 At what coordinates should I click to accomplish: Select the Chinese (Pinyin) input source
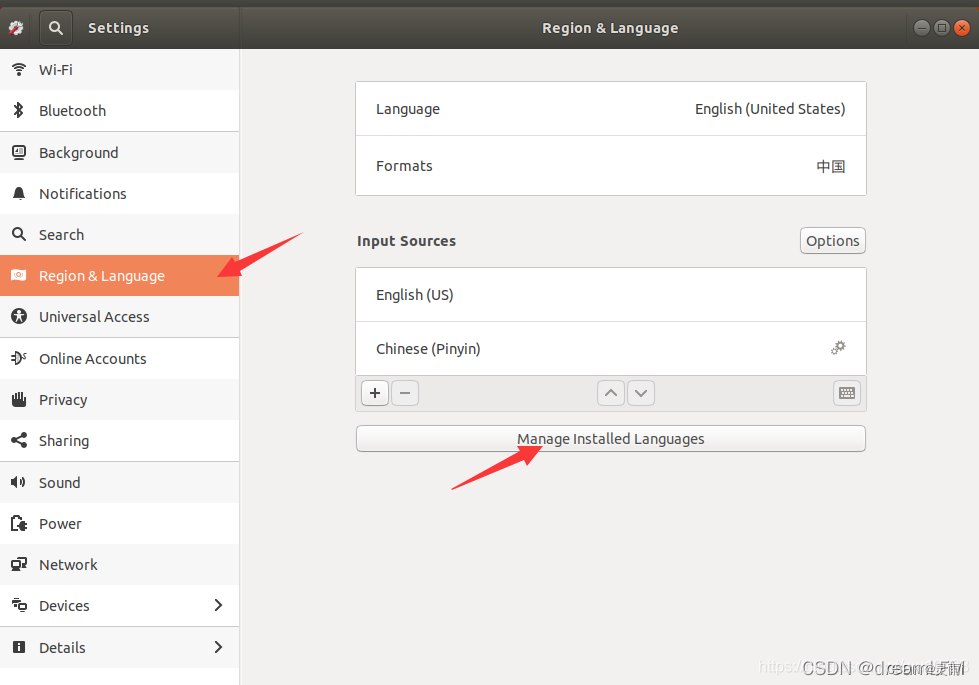coord(611,348)
